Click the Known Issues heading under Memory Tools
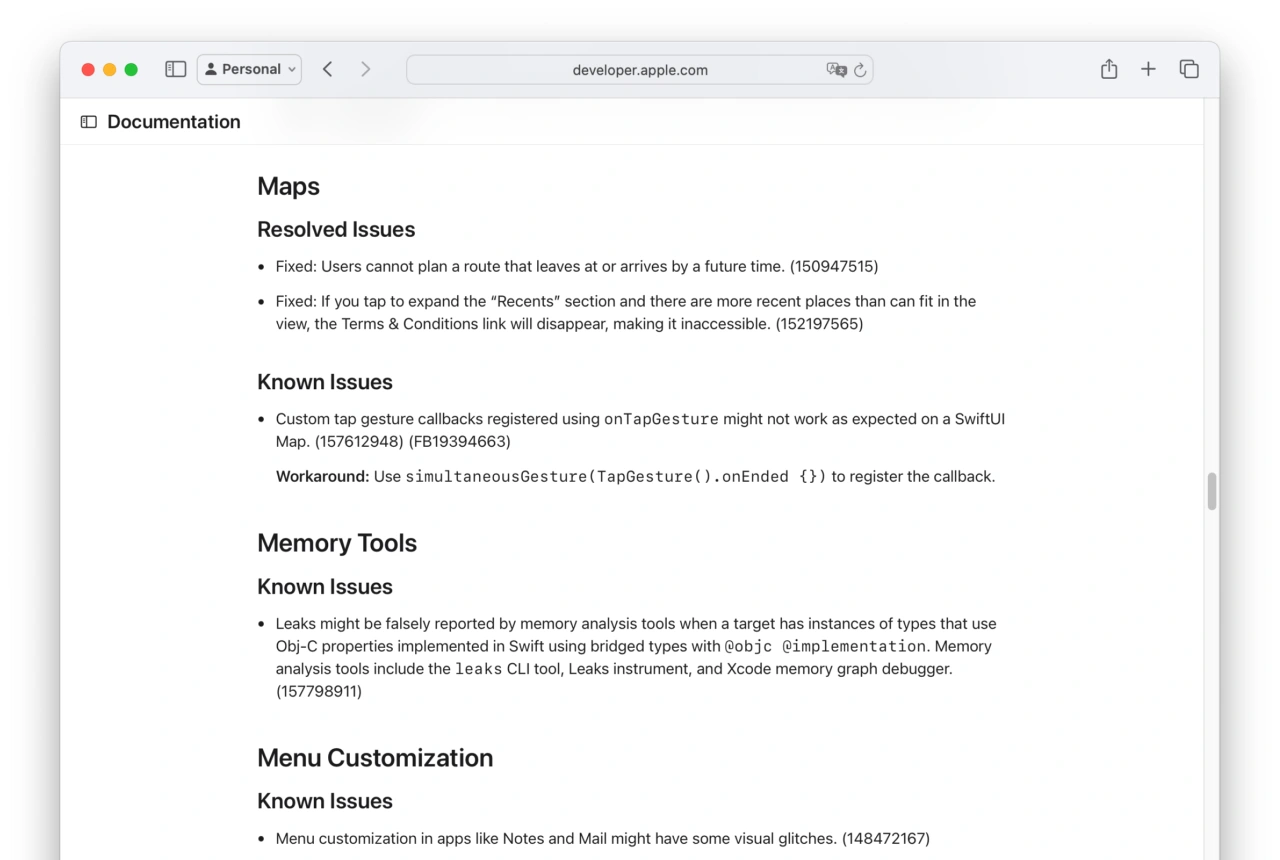The height and width of the screenshot is (860, 1280). point(324,586)
